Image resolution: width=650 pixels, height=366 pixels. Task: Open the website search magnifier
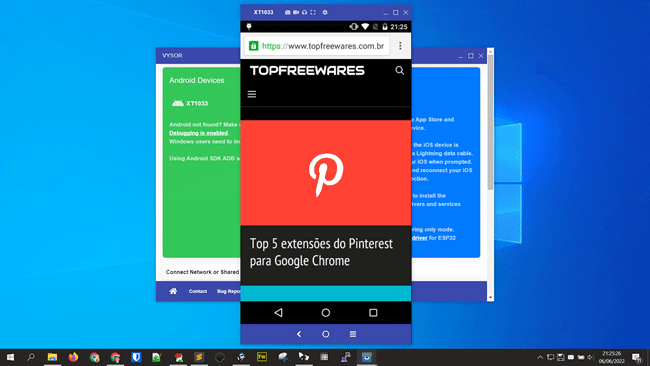pyautogui.click(x=400, y=70)
